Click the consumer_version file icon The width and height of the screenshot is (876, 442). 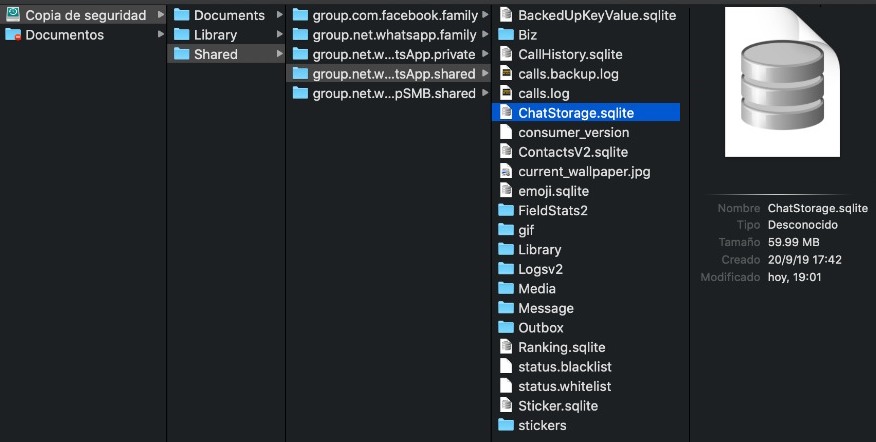pyautogui.click(x=506, y=132)
